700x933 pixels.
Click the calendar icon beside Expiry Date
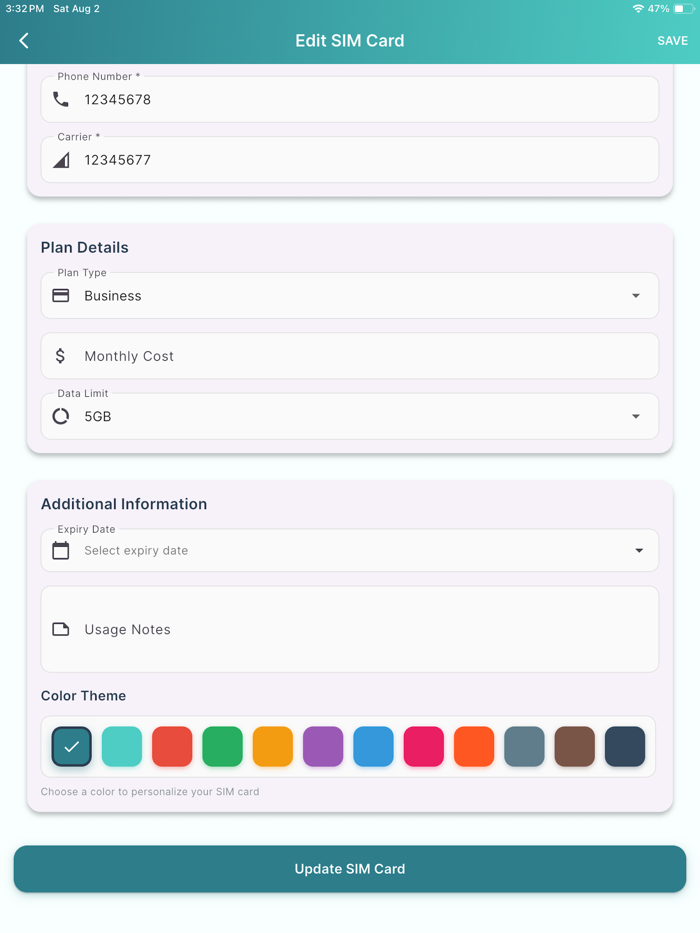(x=60, y=550)
